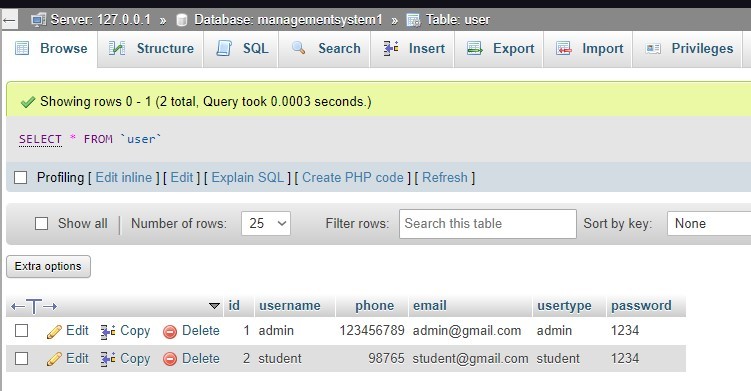The height and width of the screenshot is (391, 751).
Task: Click cell admin@gmail.com
Action: point(467,331)
